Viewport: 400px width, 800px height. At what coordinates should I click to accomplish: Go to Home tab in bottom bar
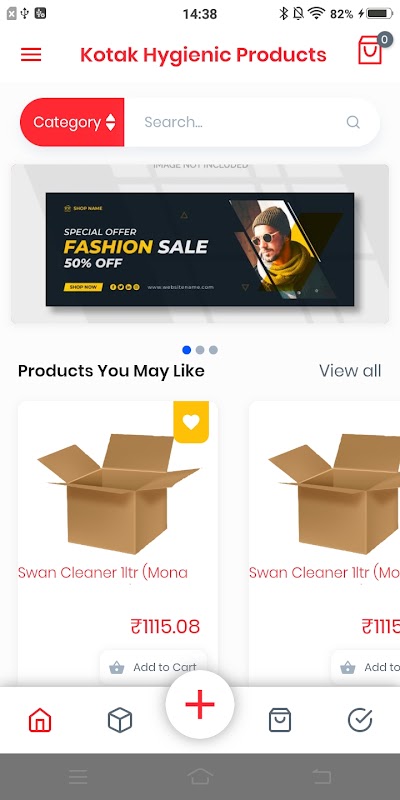[40, 720]
